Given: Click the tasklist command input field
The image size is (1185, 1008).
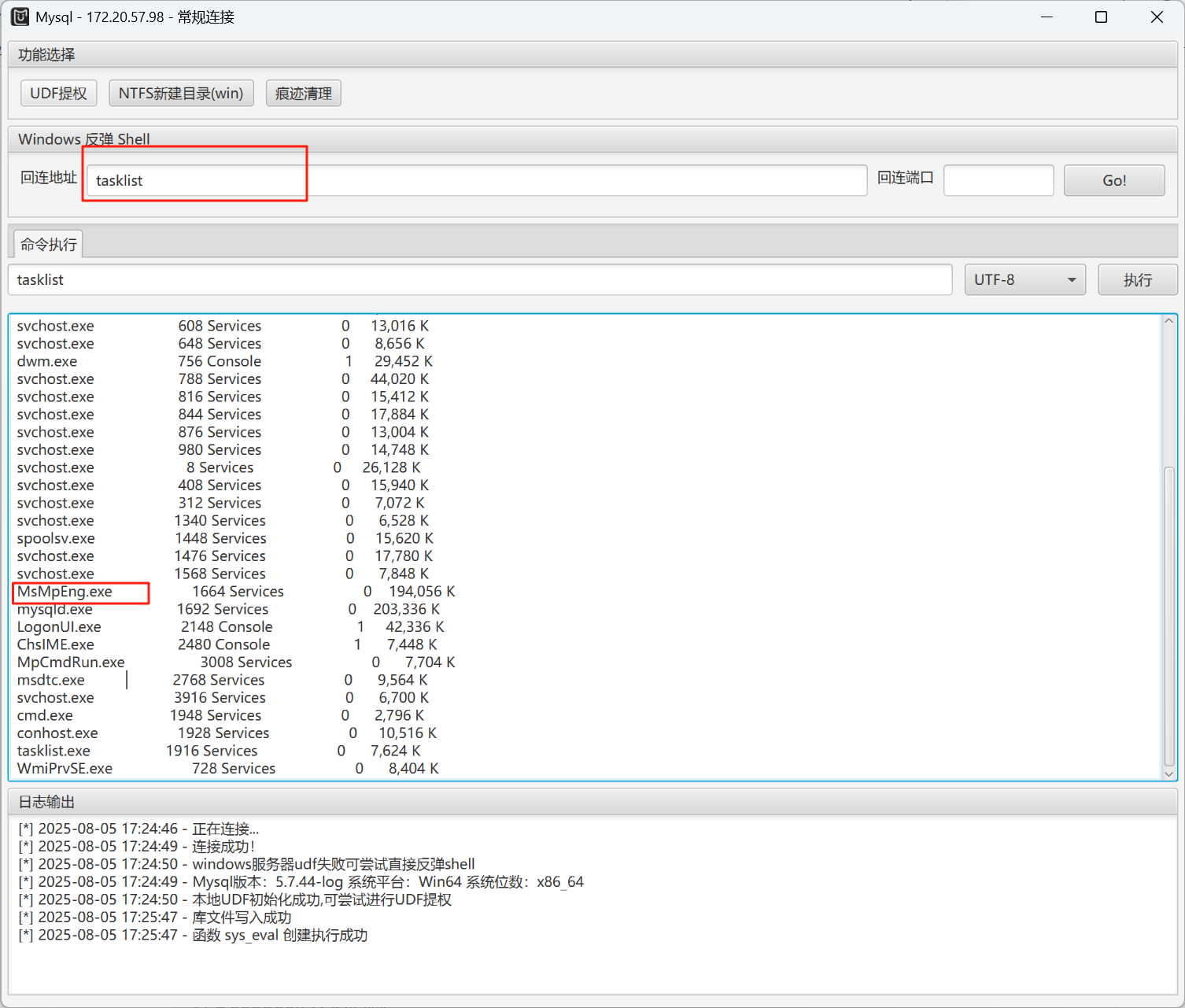Looking at the screenshot, I should (480, 279).
